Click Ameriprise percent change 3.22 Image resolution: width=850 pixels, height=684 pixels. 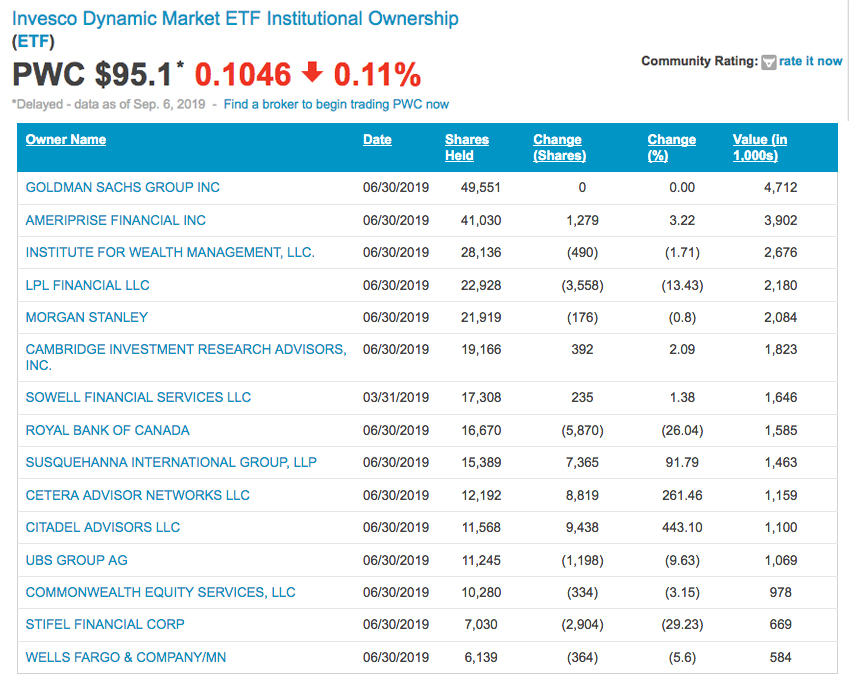pyautogui.click(x=682, y=220)
